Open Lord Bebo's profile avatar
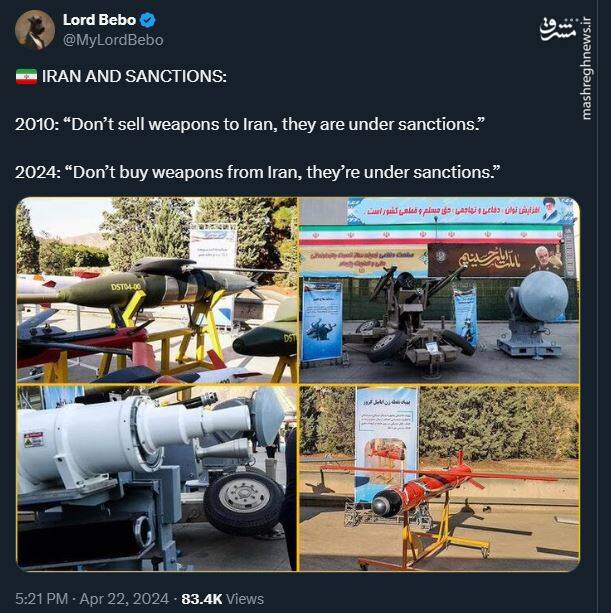Viewport: 611px width, 613px height. point(35,30)
